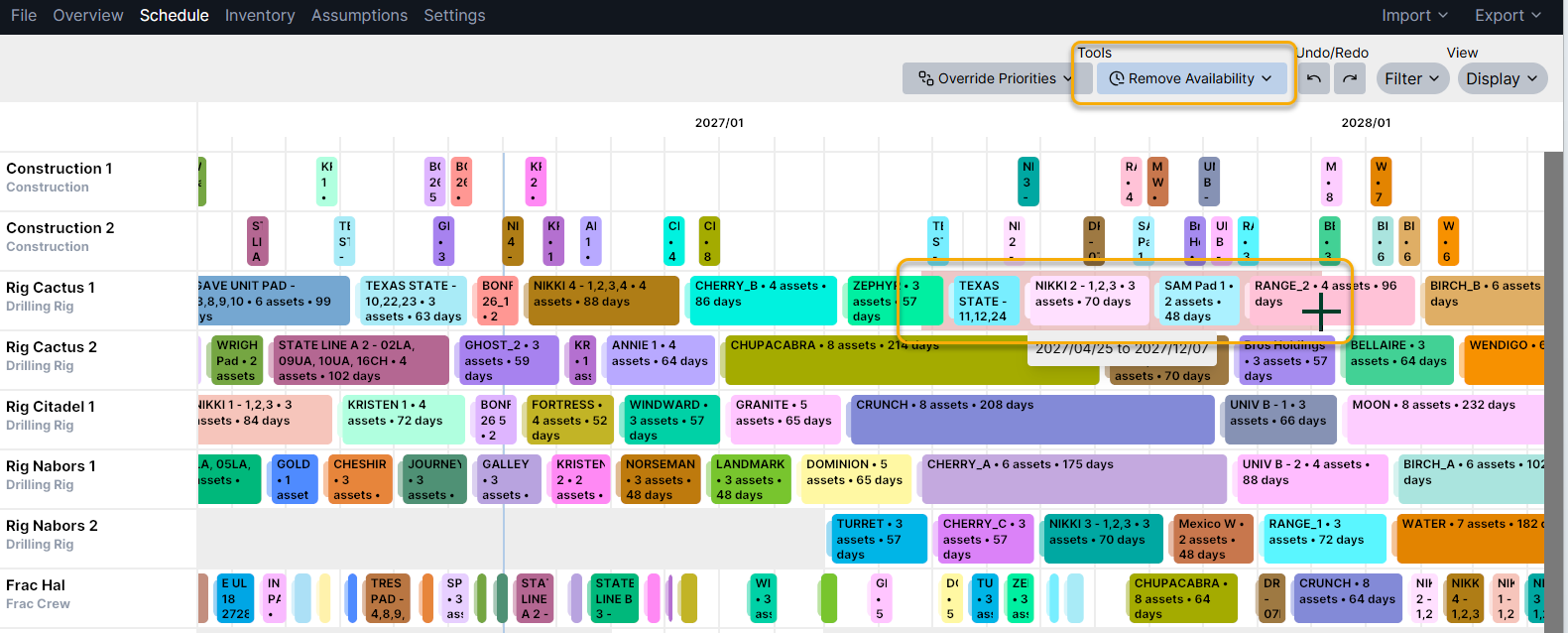Expand the Display dropdown
Image resolution: width=1568 pixels, height=633 pixels.
tap(1503, 78)
